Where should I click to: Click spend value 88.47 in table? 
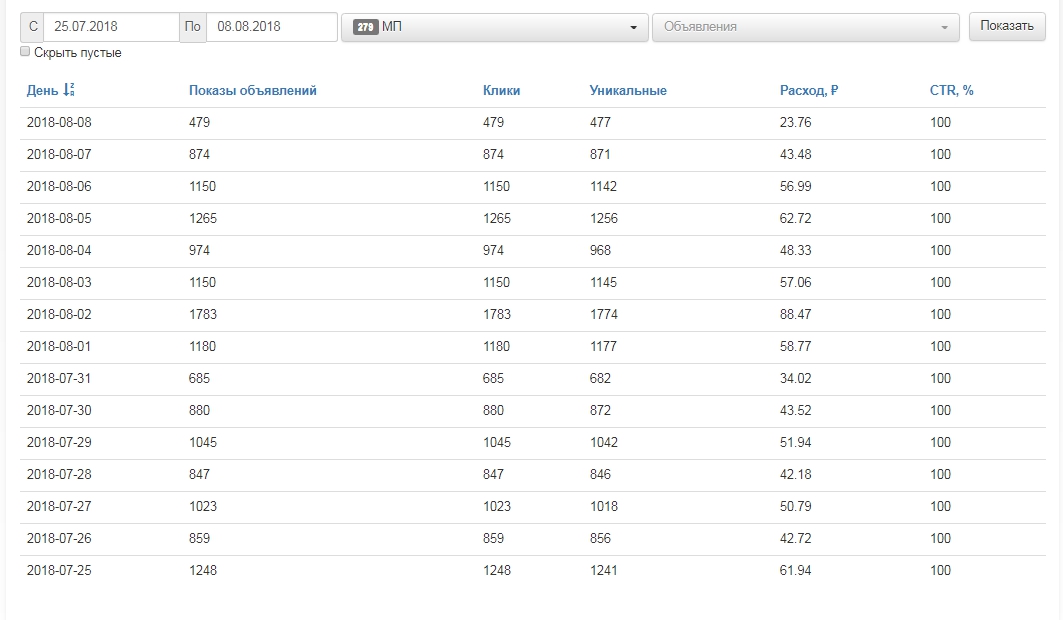point(795,314)
